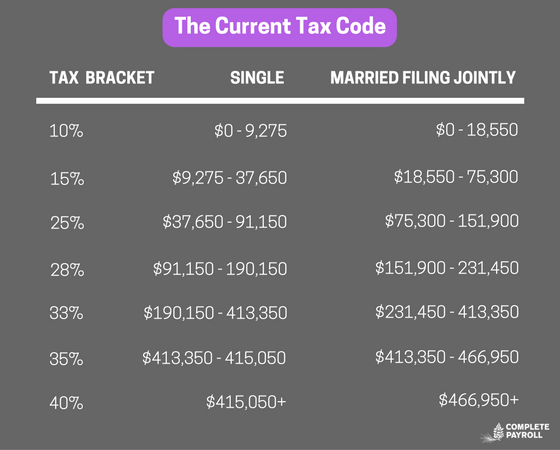Click the 15% tax bracket label
Image resolution: width=560 pixels, height=450 pixels.
click(x=67, y=179)
